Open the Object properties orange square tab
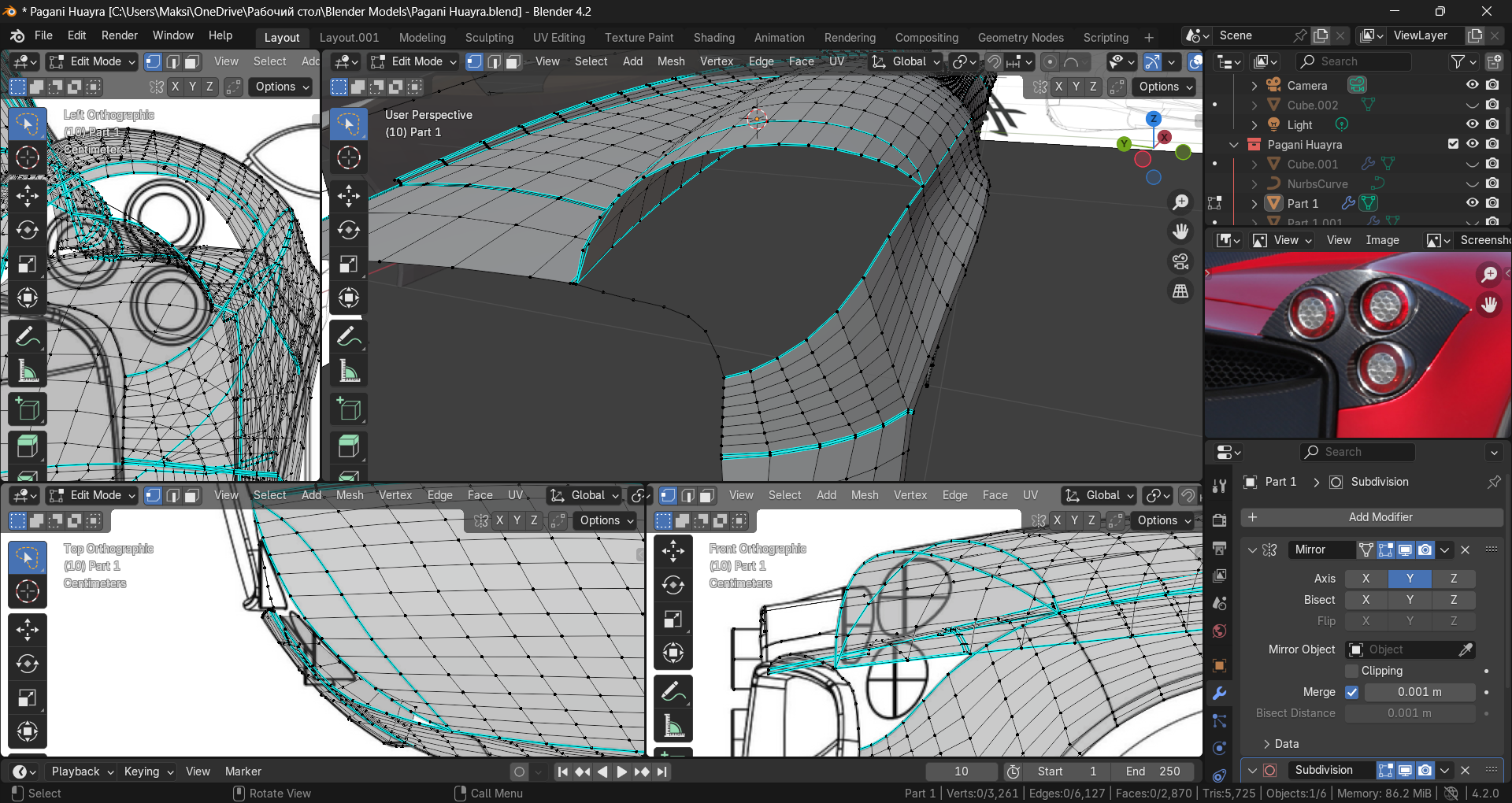1512x803 pixels. [1219, 666]
